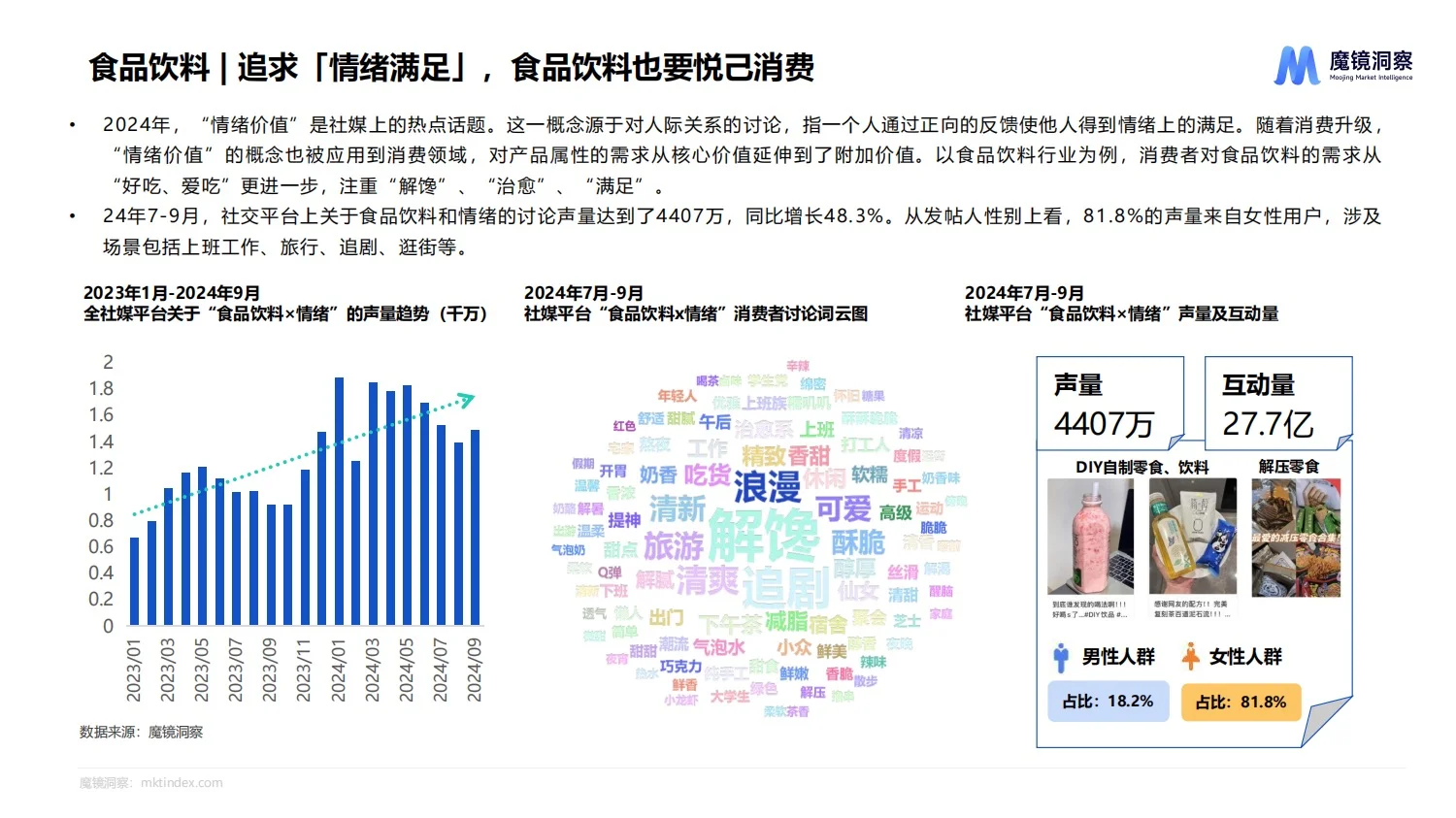This screenshot has width=1456, height=818.
Task: Select the blue male person icon
Action: click(1064, 656)
